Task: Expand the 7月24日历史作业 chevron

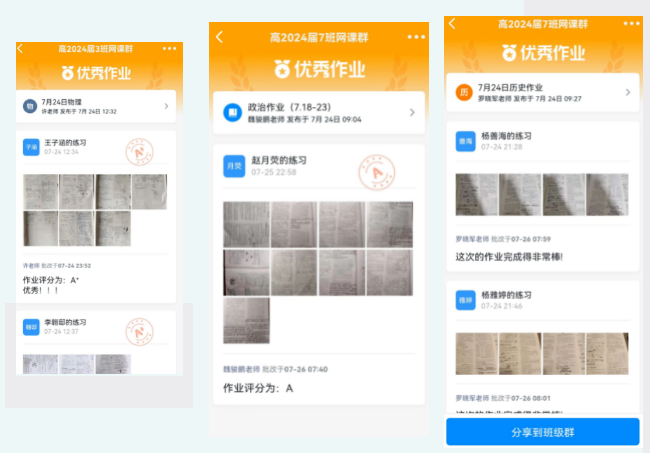Action: tap(627, 93)
